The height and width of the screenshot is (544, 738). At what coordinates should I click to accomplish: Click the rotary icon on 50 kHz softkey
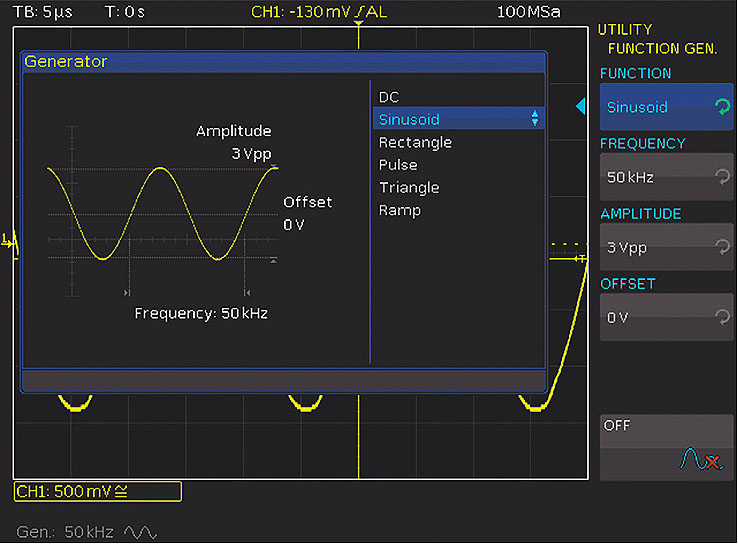[722, 177]
